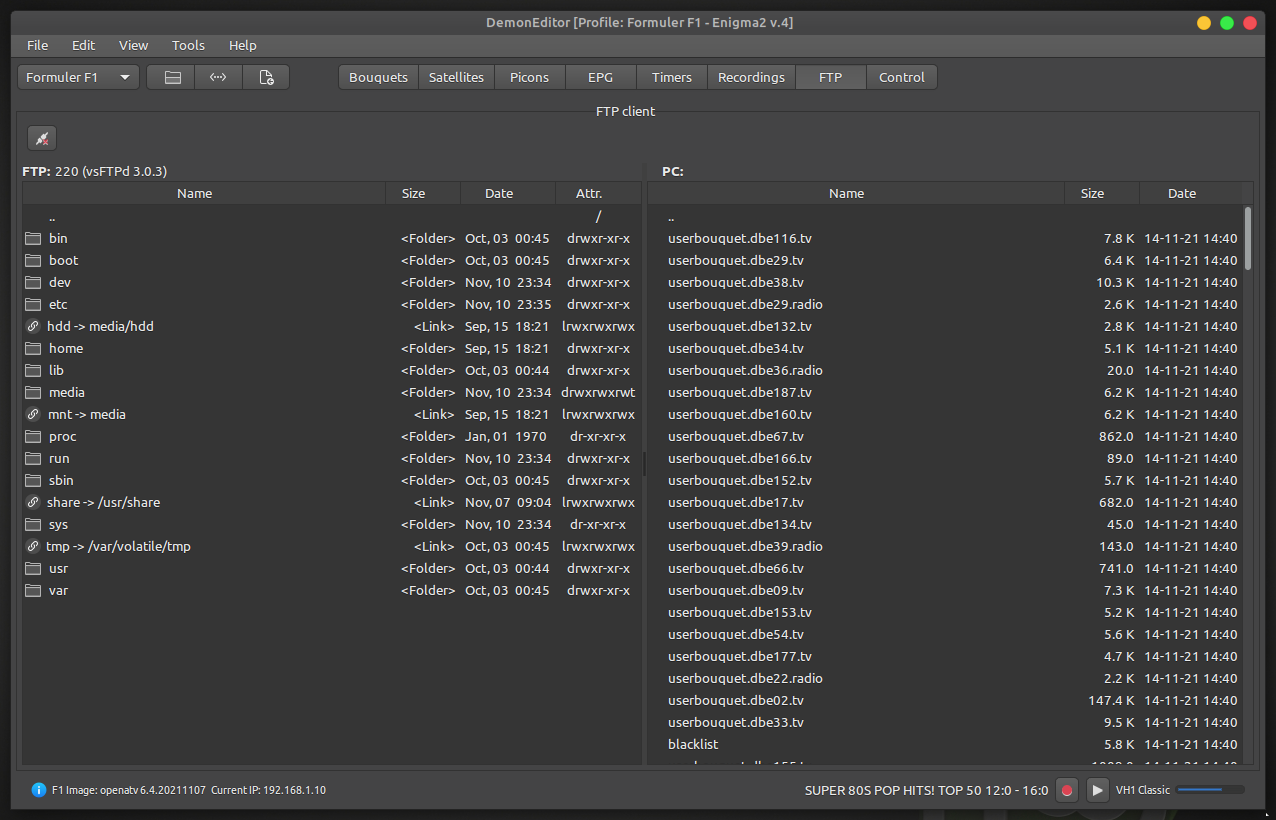The image size is (1276, 820).
Task: Click the split-panel icon in the top toolbar
Action: (172, 78)
